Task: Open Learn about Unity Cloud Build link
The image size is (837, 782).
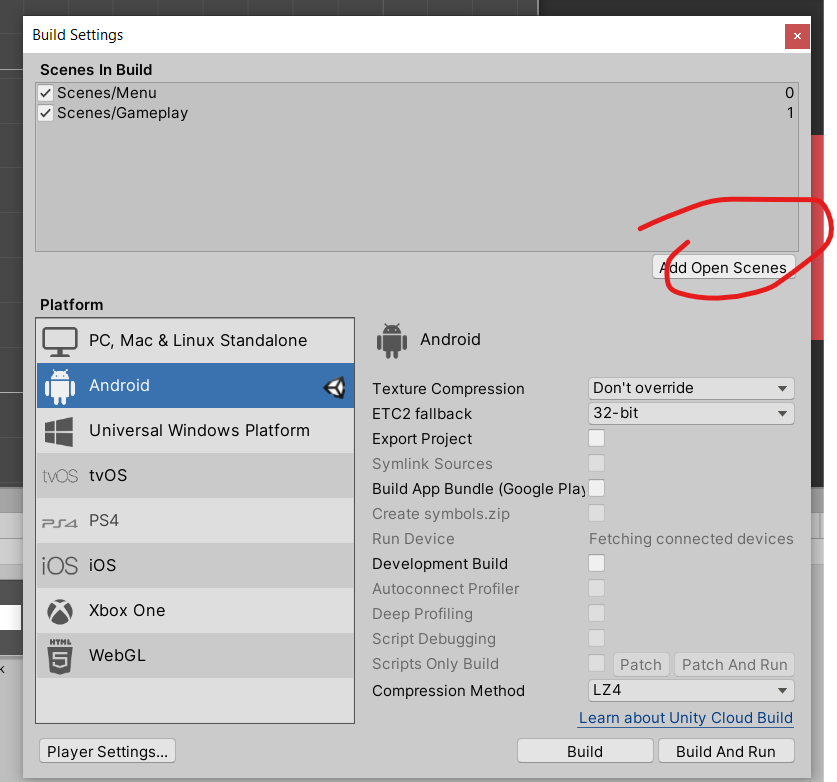Action: pyautogui.click(x=686, y=718)
